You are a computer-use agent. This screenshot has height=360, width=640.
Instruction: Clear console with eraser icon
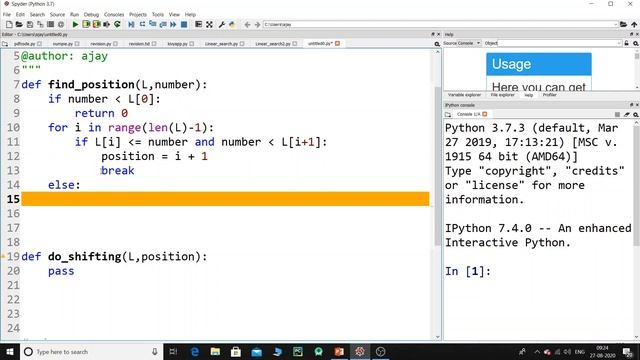coord(627,114)
